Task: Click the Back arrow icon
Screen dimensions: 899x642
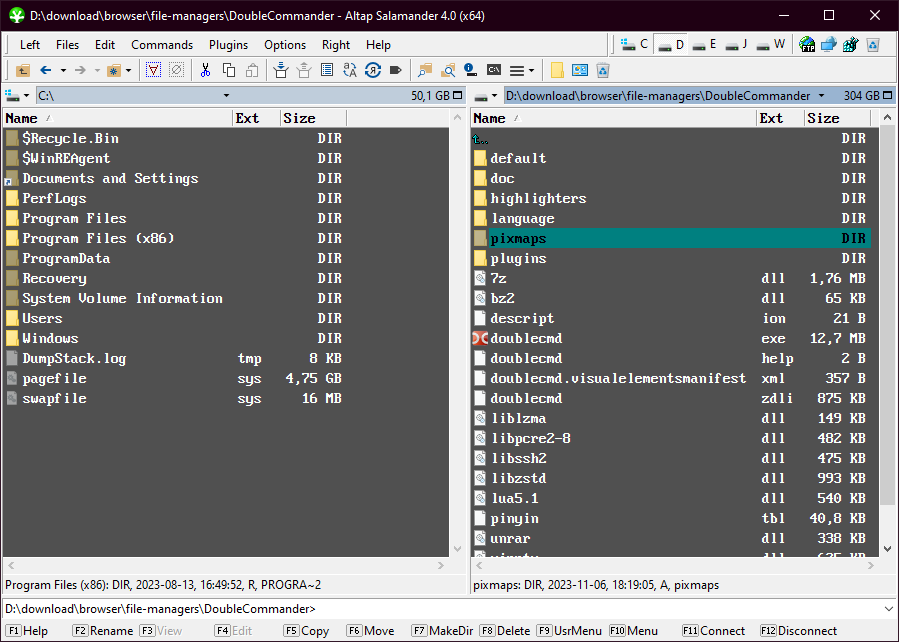Action: click(x=45, y=70)
